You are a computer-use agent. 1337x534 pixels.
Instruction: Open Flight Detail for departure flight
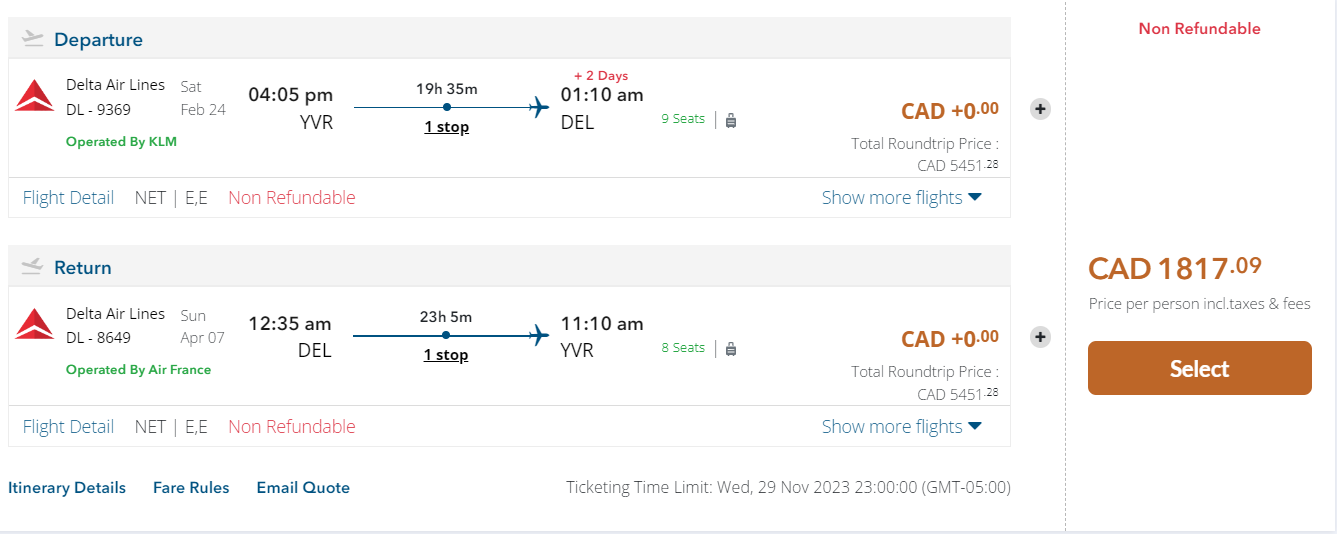point(68,198)
